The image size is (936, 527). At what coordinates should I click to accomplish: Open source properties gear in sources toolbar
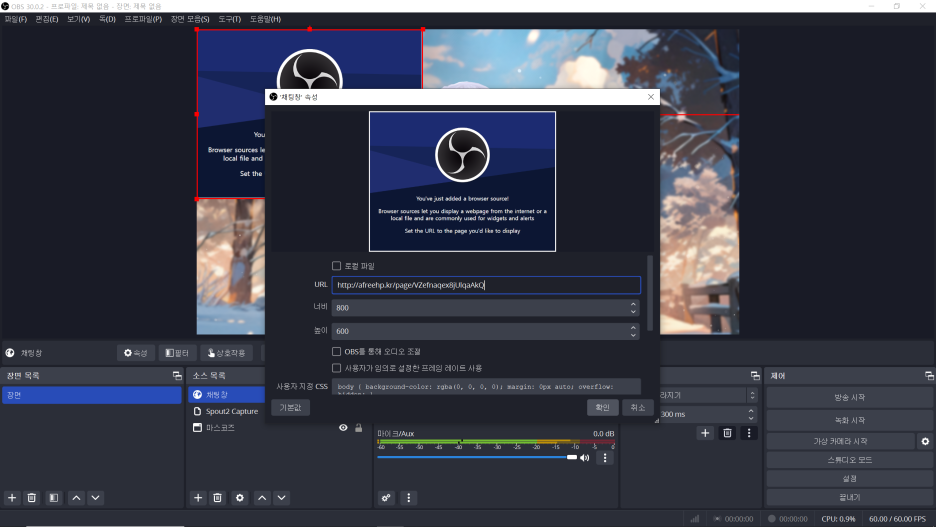(240, 498)
